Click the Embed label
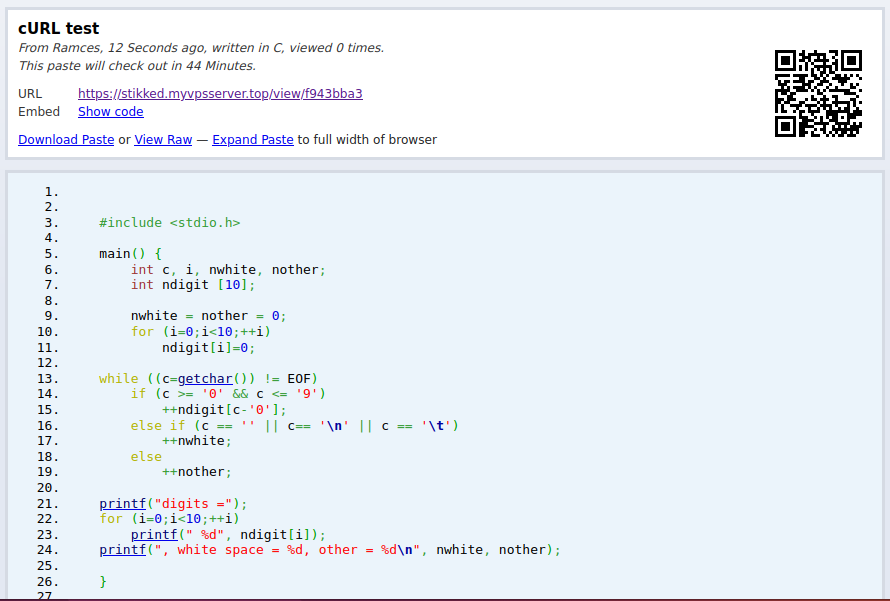Viewport: 890px width, 601px height. (x=39, y=111)
